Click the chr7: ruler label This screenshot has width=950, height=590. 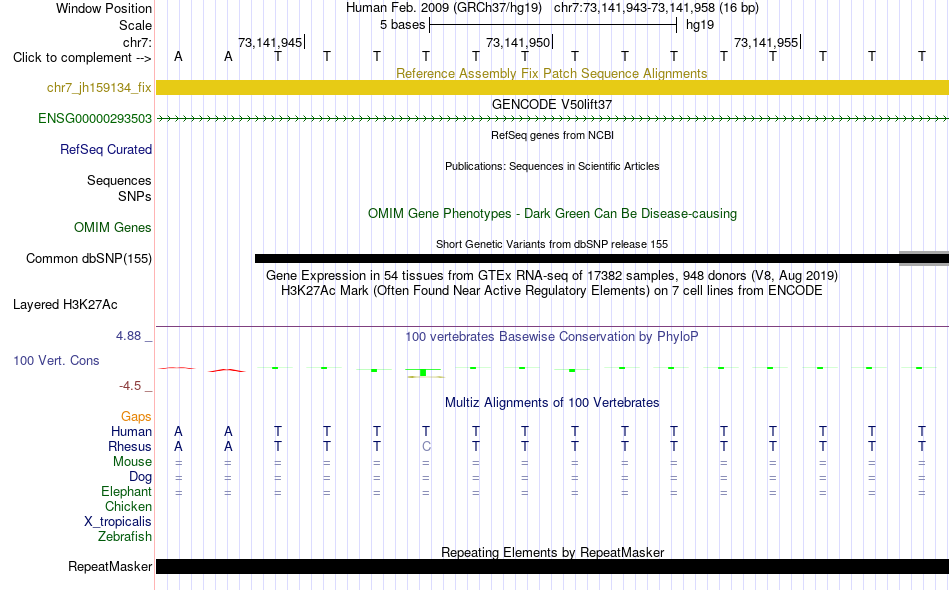pyautogui.click(x=137, y=42)
